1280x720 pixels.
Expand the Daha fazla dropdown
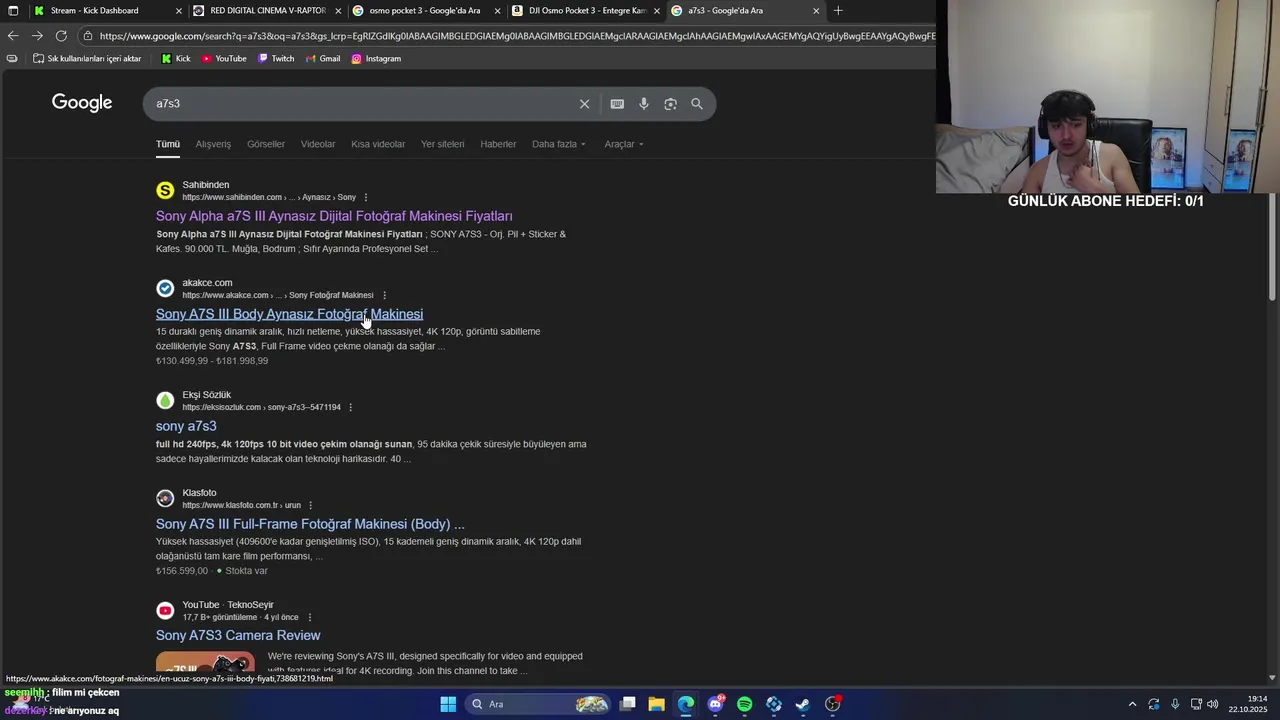pyautogui.click(x=559, y=144)
